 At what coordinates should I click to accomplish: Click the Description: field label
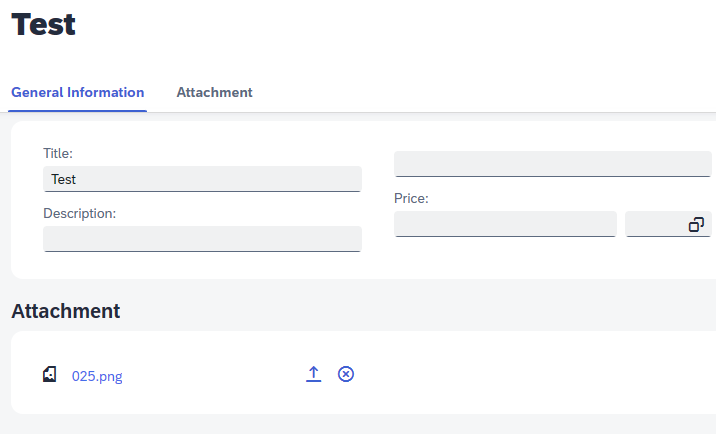pyautogui.click(x=80, y=213)
